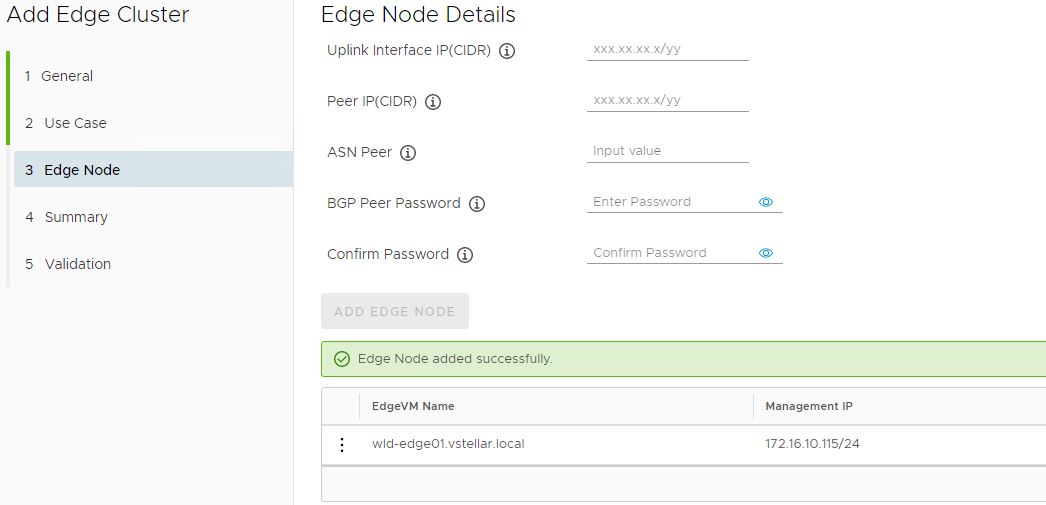Open info tooltip for ASN Peer
The image size is (1046, 505).
pos(408,153)
